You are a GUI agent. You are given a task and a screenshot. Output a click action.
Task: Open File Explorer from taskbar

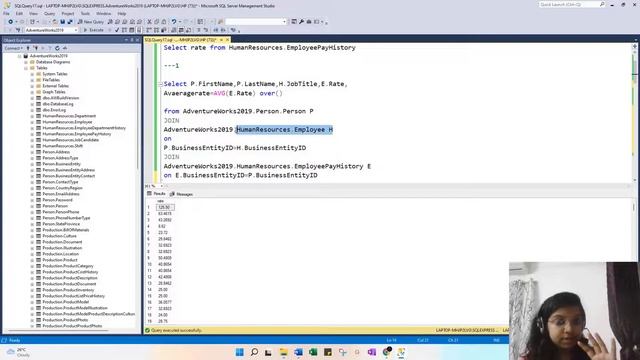coord(284,352)
